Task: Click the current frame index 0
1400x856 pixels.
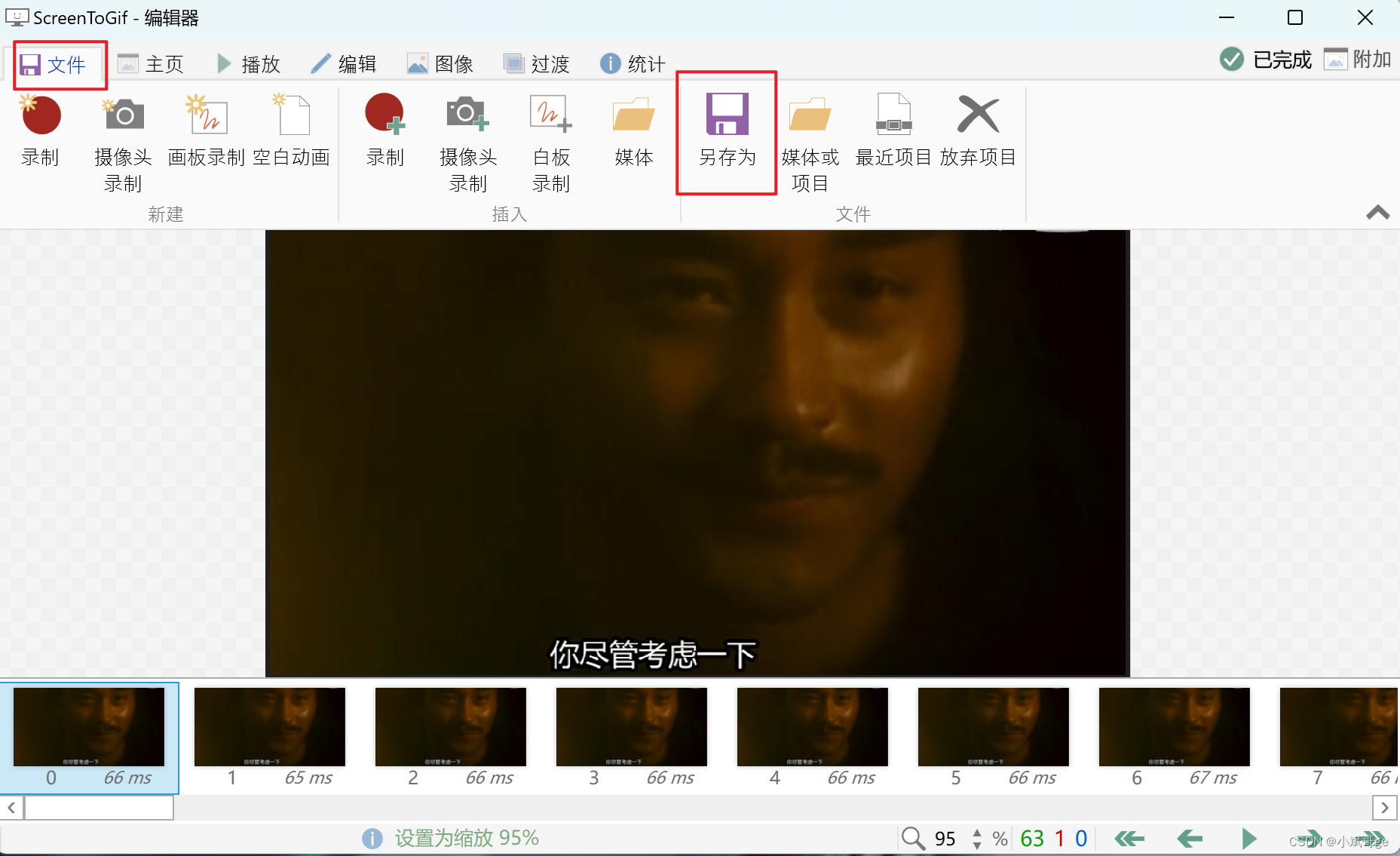Action: pos(1081,839)
